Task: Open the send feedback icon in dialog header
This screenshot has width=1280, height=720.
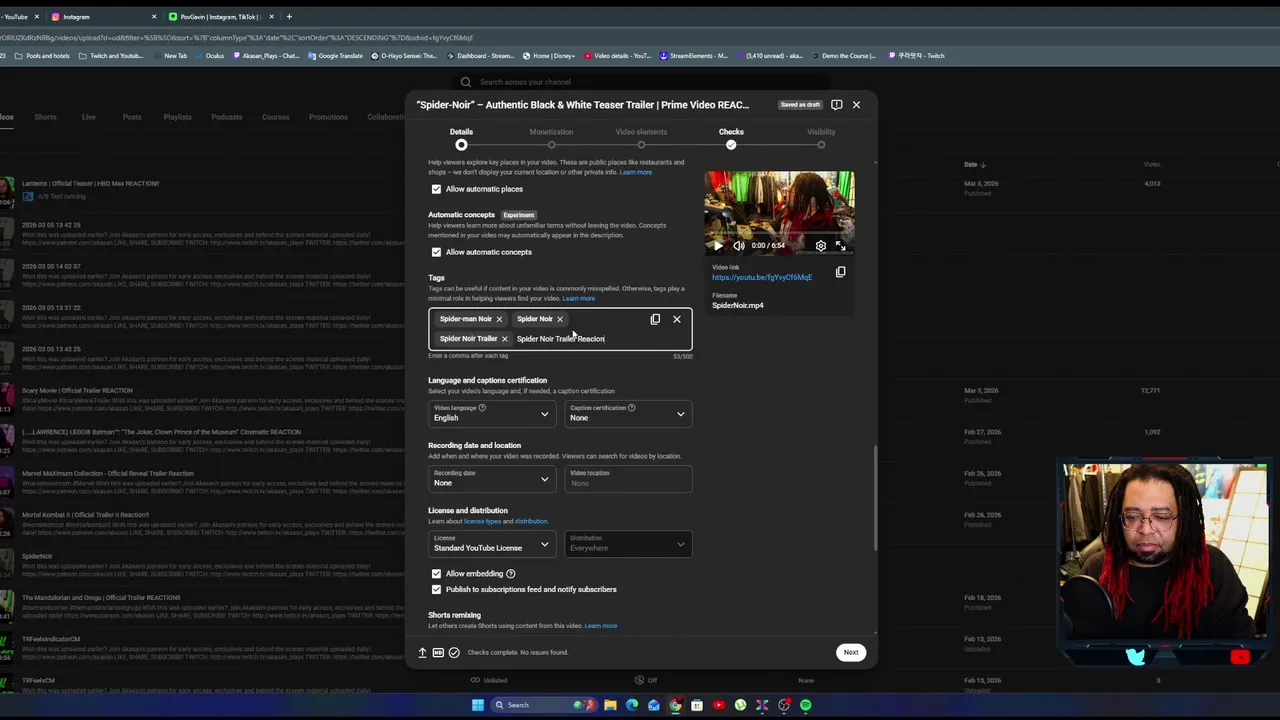Action: pyautogui.click(x=836, y=104)
